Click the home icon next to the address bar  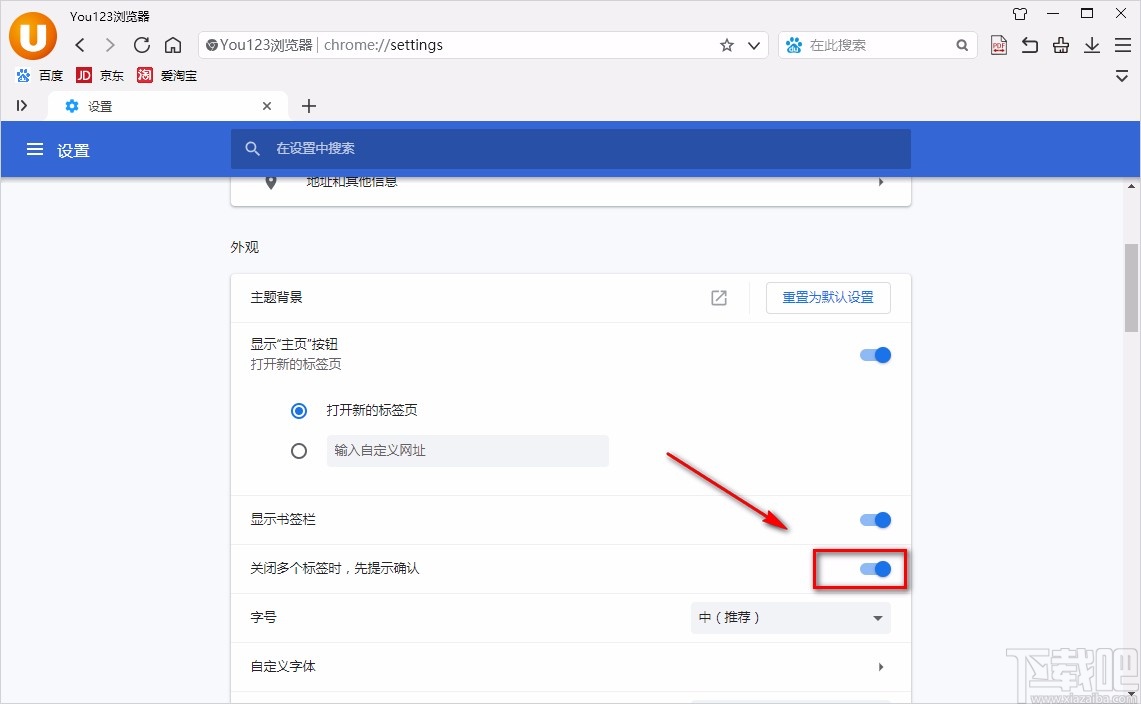point(172,45)
